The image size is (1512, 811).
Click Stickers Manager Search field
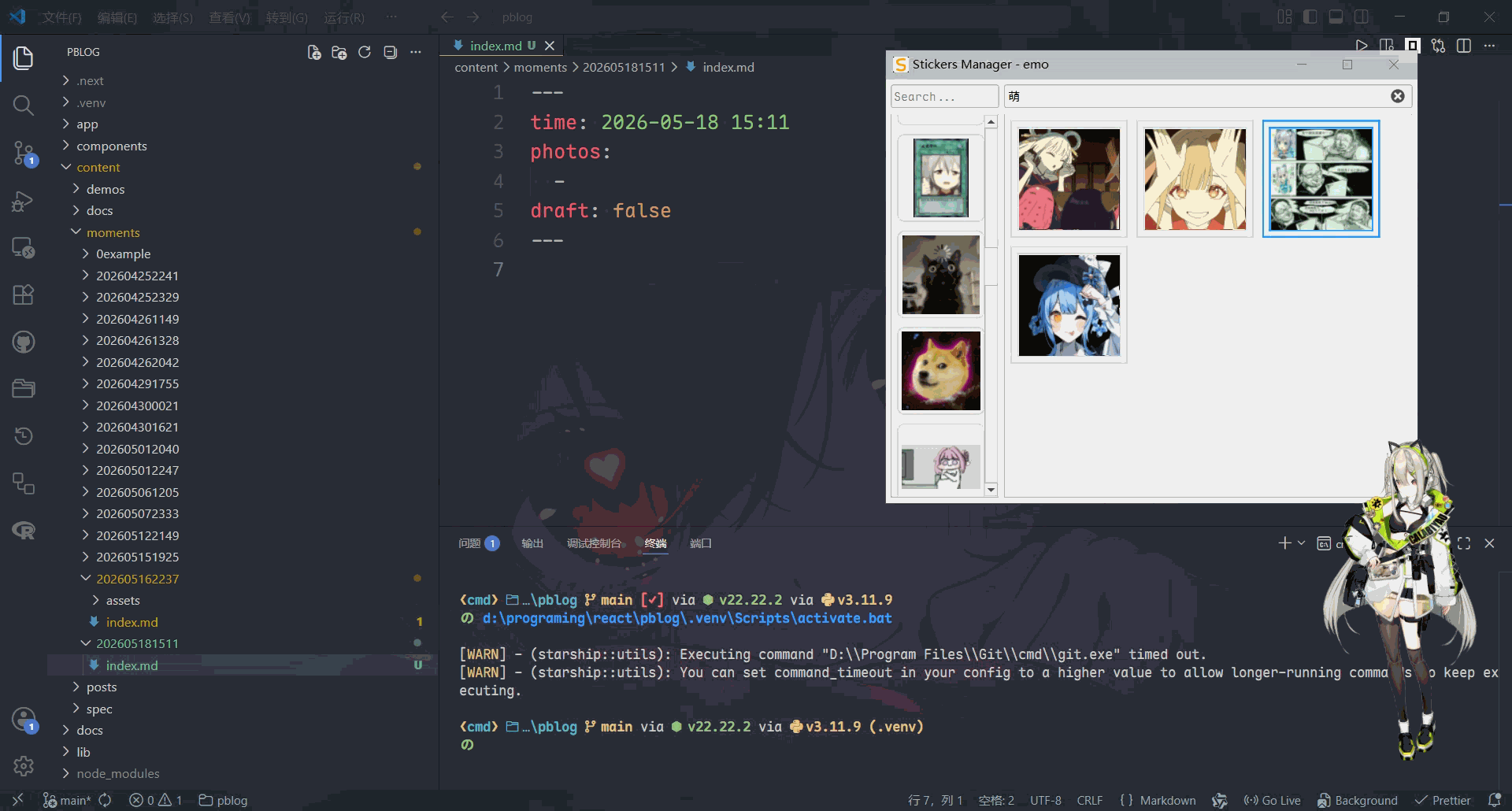[x=944, y=96]
